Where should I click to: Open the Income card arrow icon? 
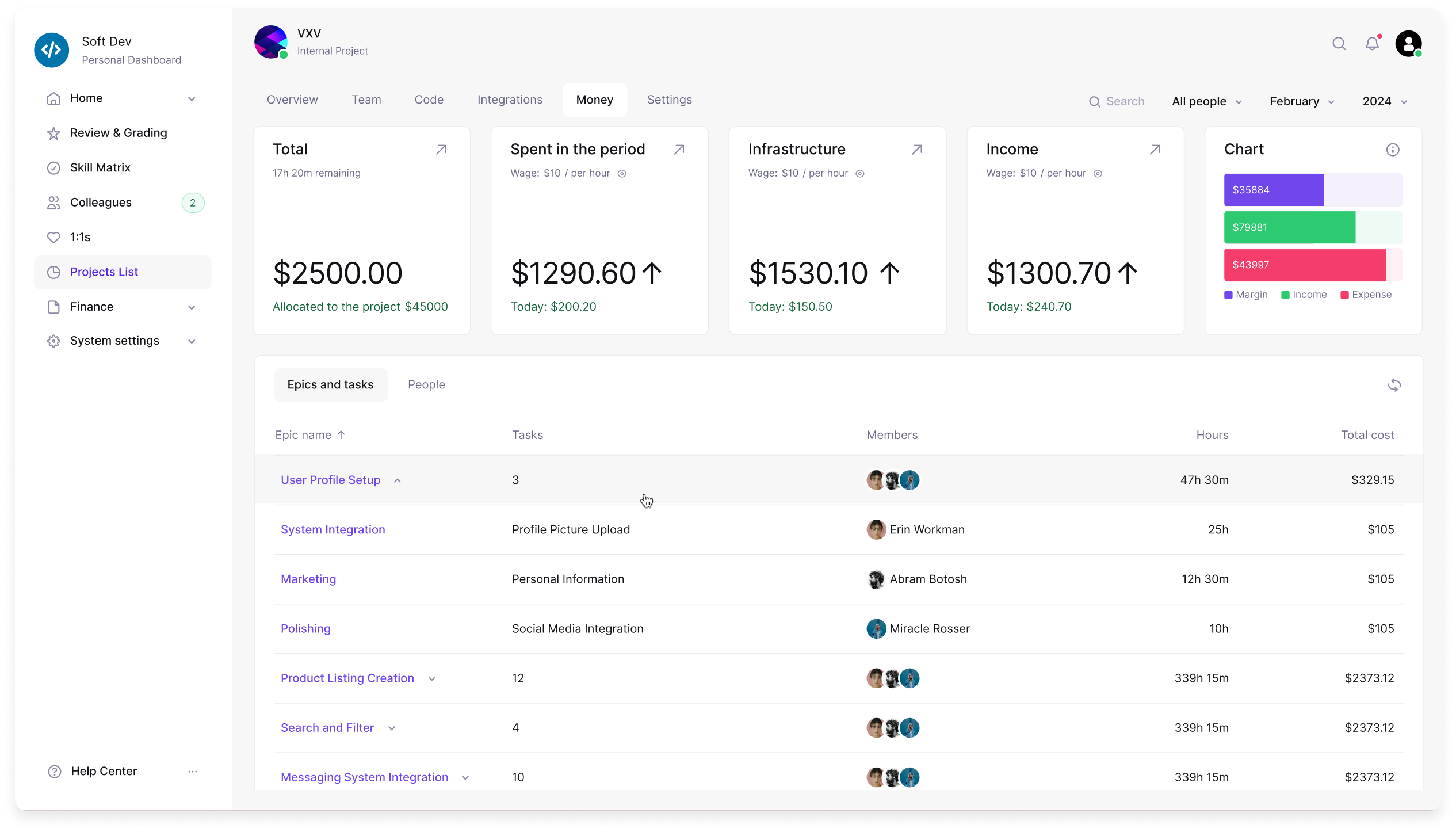(1155, 150)
